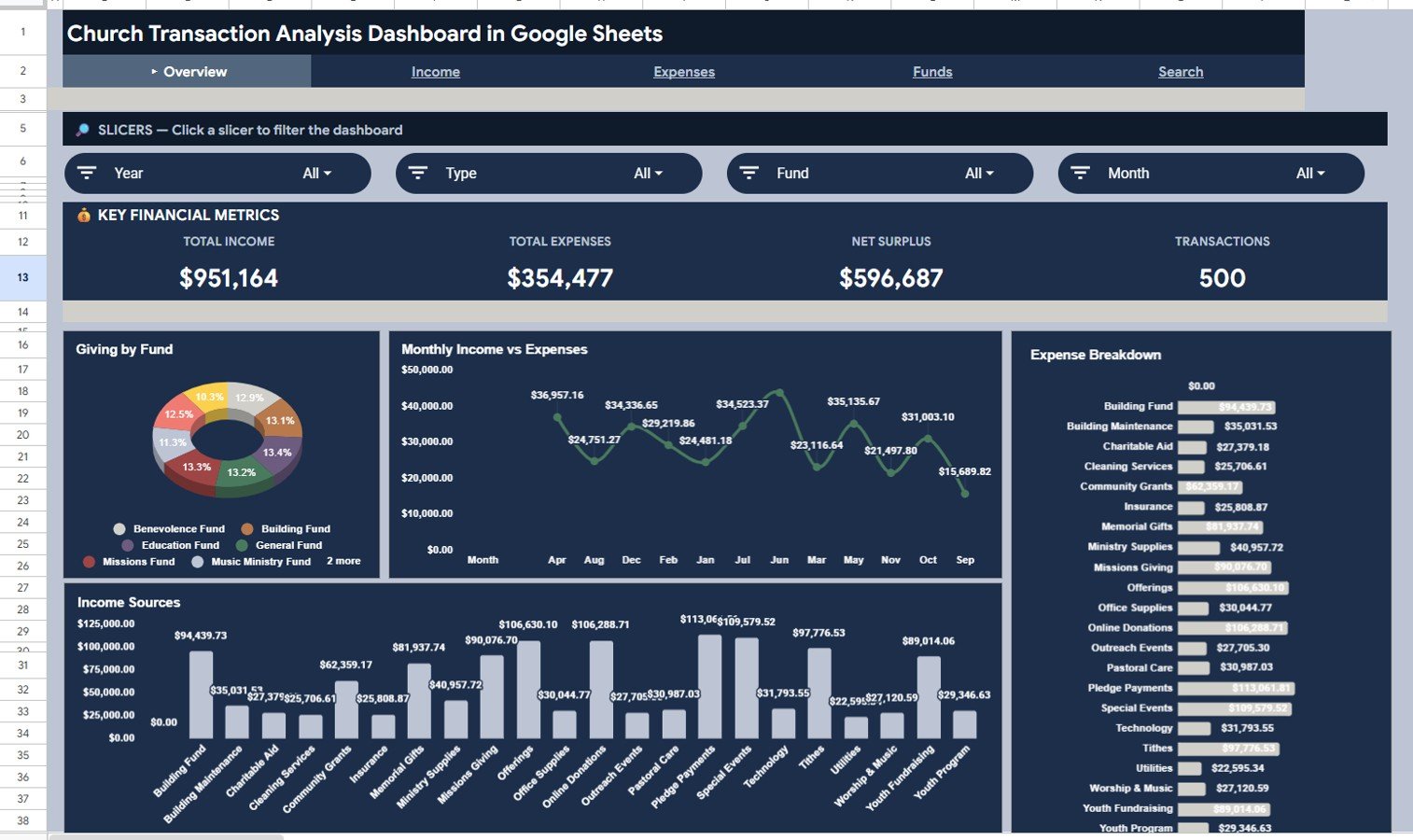
Task: Click the Total Income value $951,164
Action: pyautogui.click(x=229, y=278)
